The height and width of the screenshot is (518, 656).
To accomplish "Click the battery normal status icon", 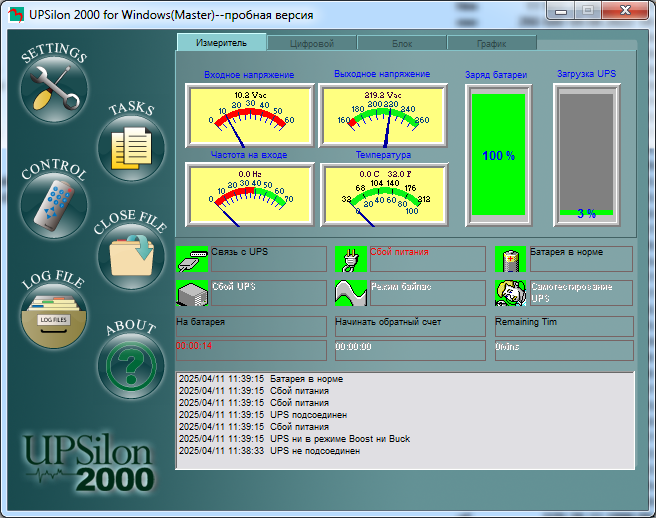I will click(511, 259).
